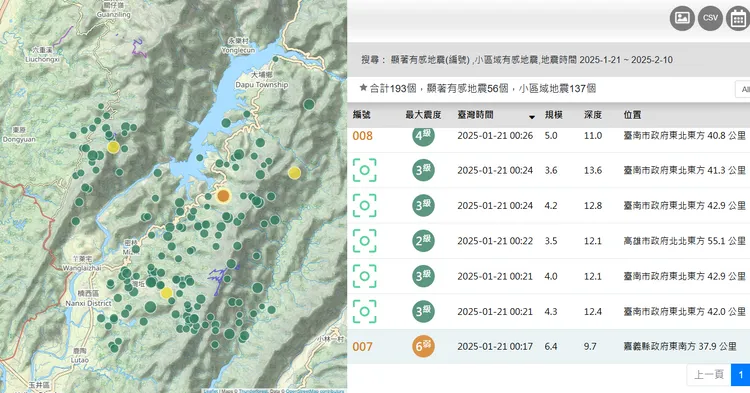750x393 pixels.
Task: Locate the 00:24 magnitude 4.2 quake on map
Action: pos(364,206)
